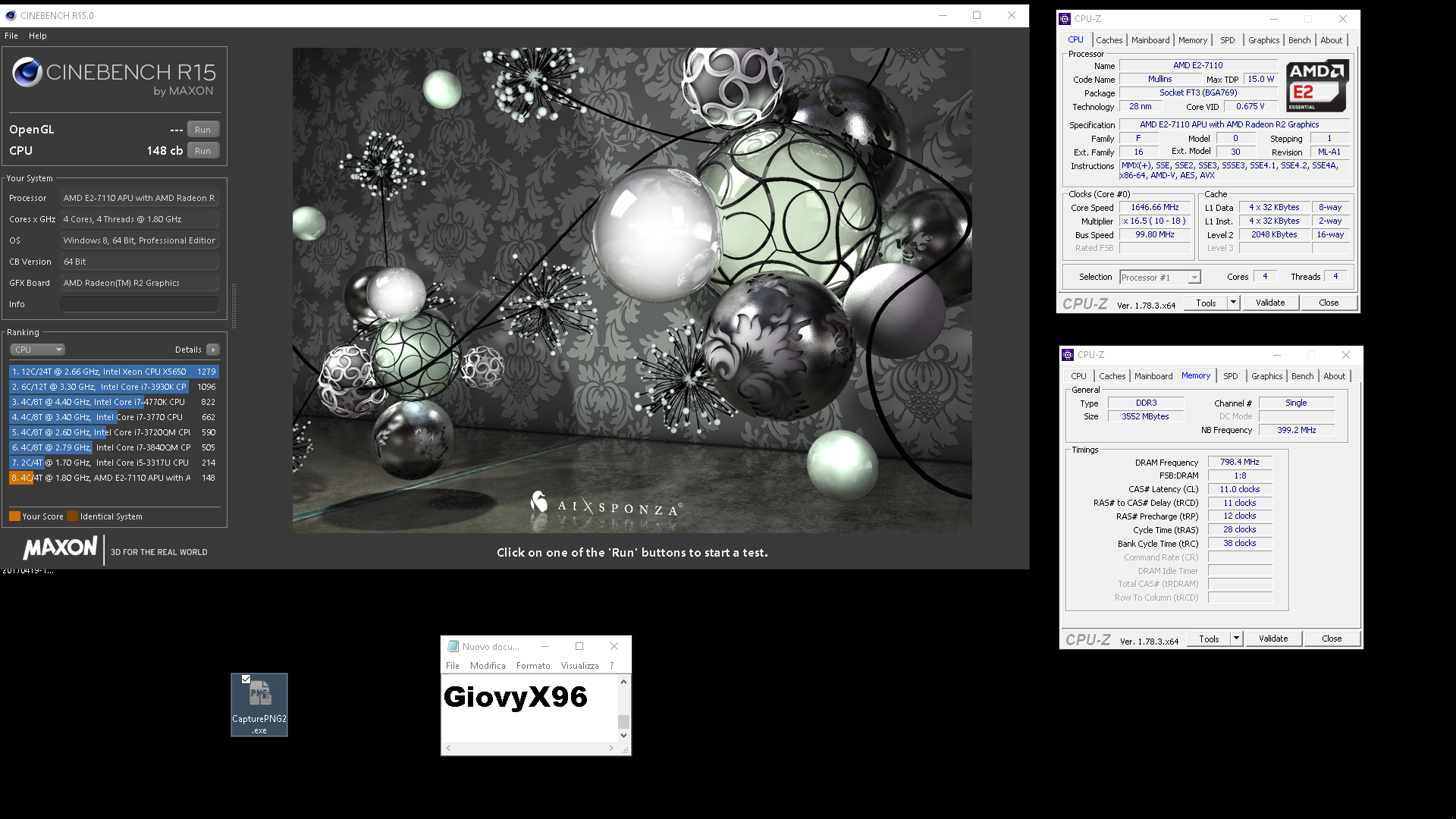Expand Tools dropdown arrow in top CPU-Z window
The image size is (1456, 819).
1233,303
